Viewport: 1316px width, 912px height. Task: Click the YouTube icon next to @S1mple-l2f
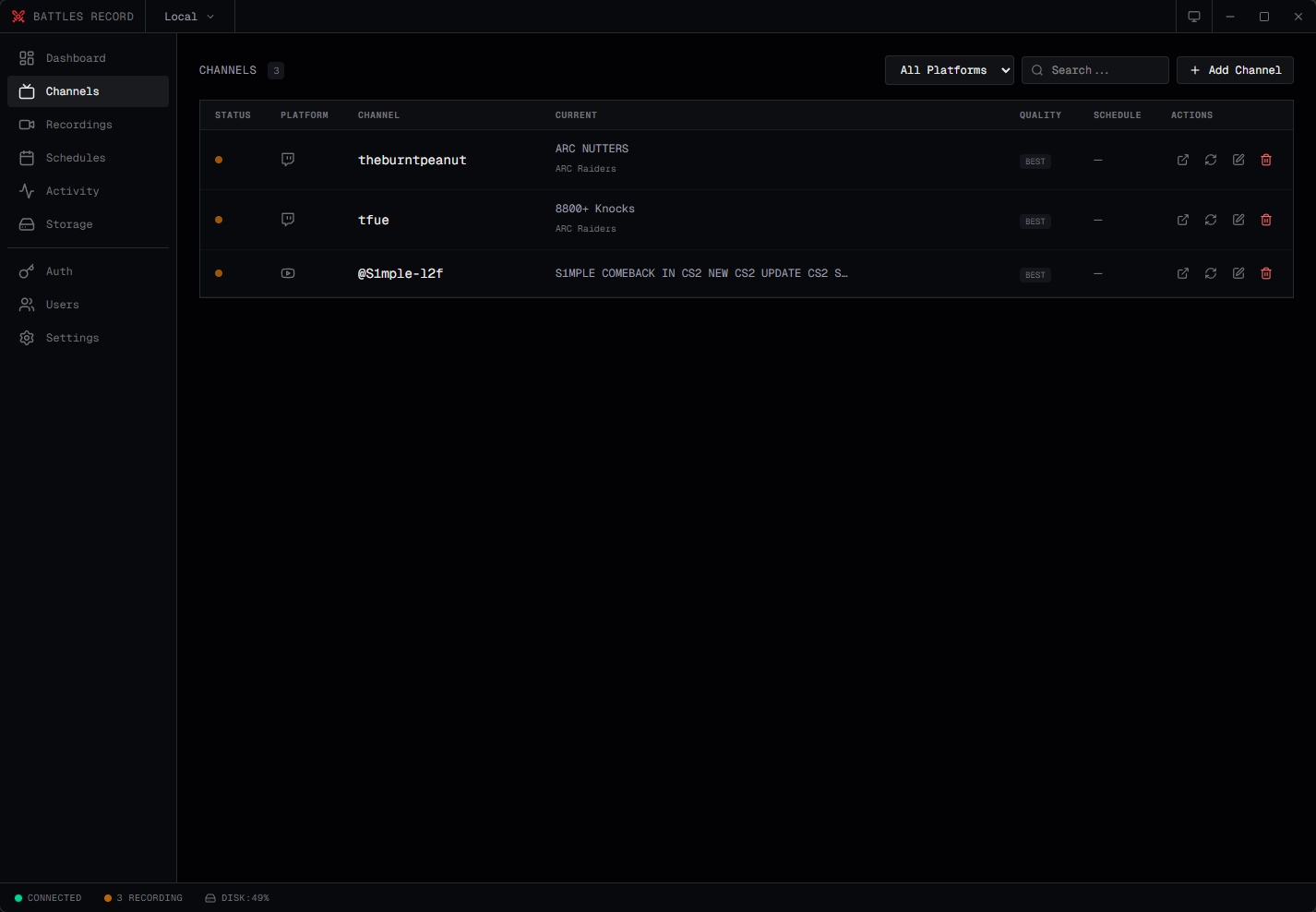[287, 272]
